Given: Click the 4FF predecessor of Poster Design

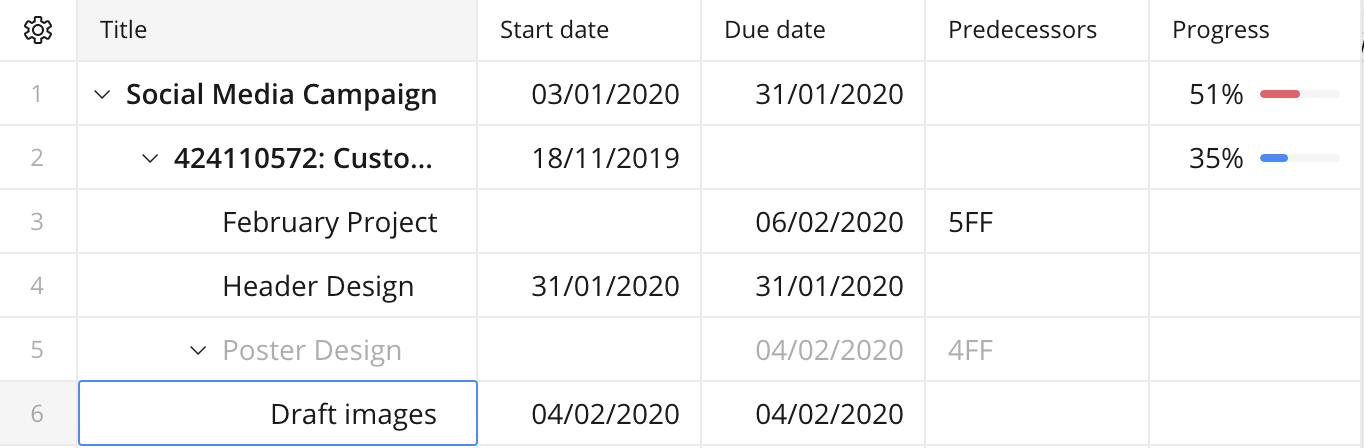Looking at the screenshot, I should 971,351.
